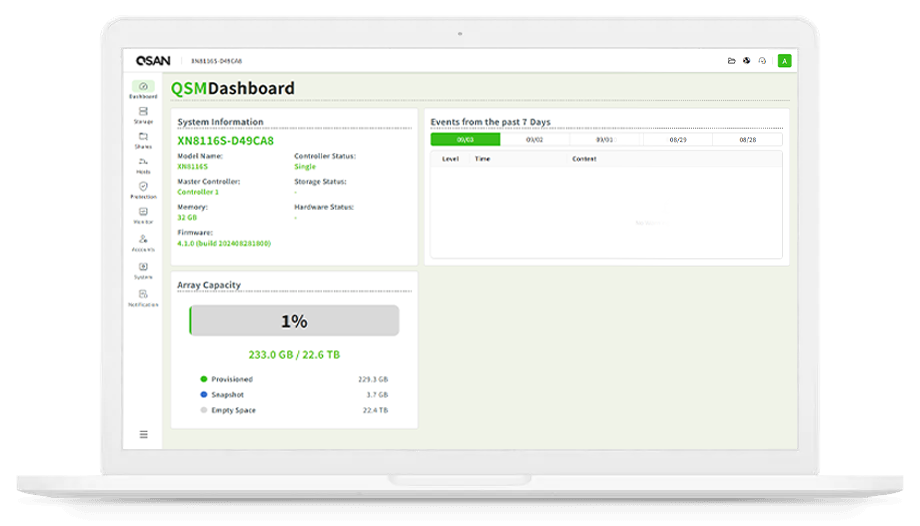
Task: Click the green Provisioned legend dot
Action: pyautogui.click(x=204, y=379)
